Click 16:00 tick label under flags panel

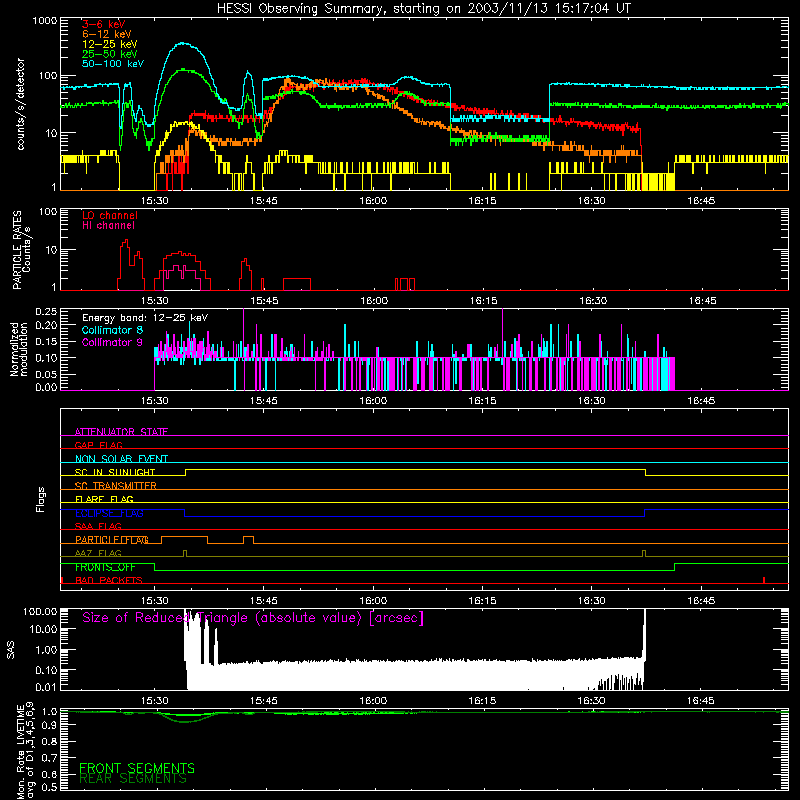coord(373,601)
